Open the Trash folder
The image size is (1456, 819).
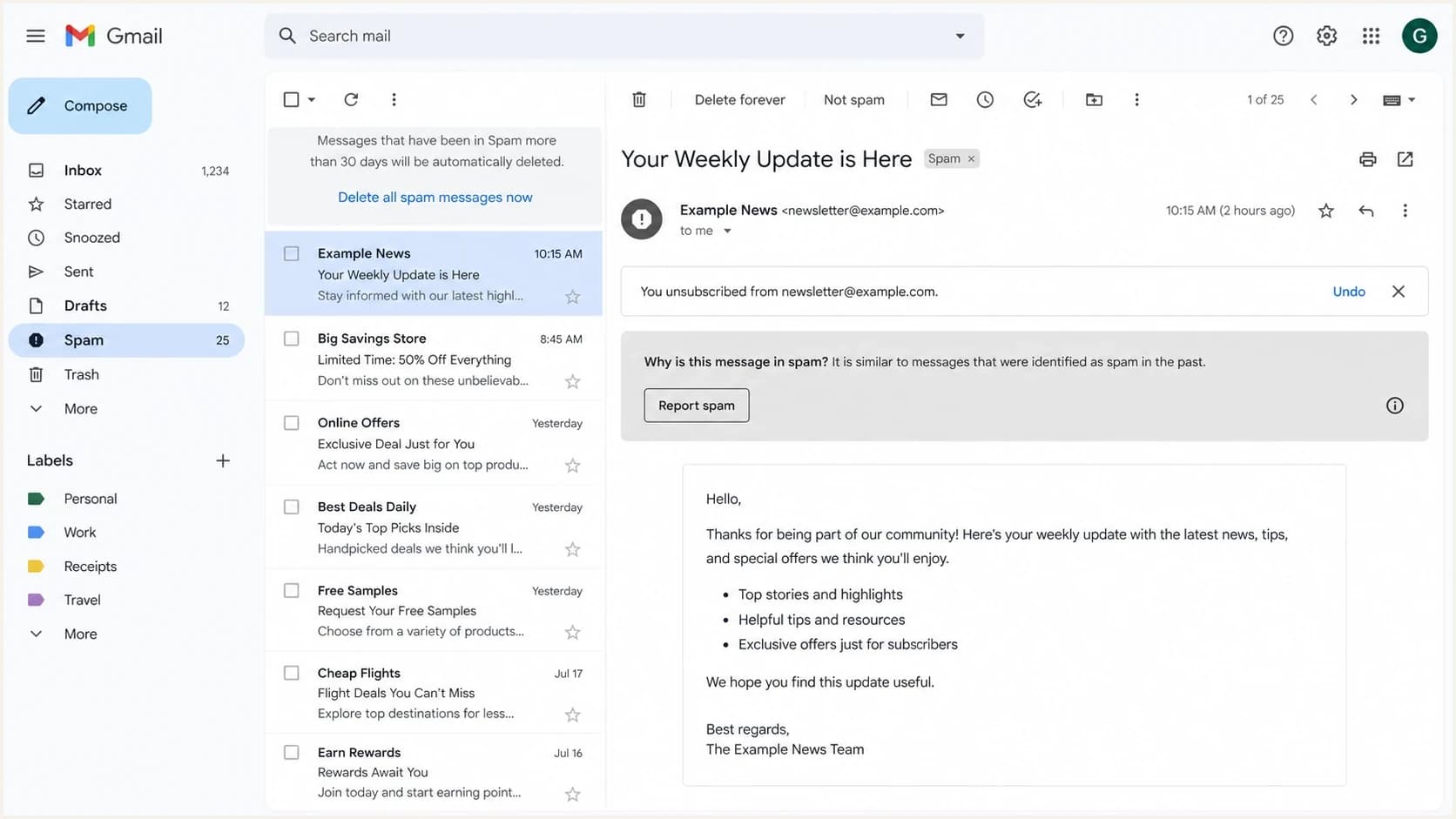click(x=127, y=374)
